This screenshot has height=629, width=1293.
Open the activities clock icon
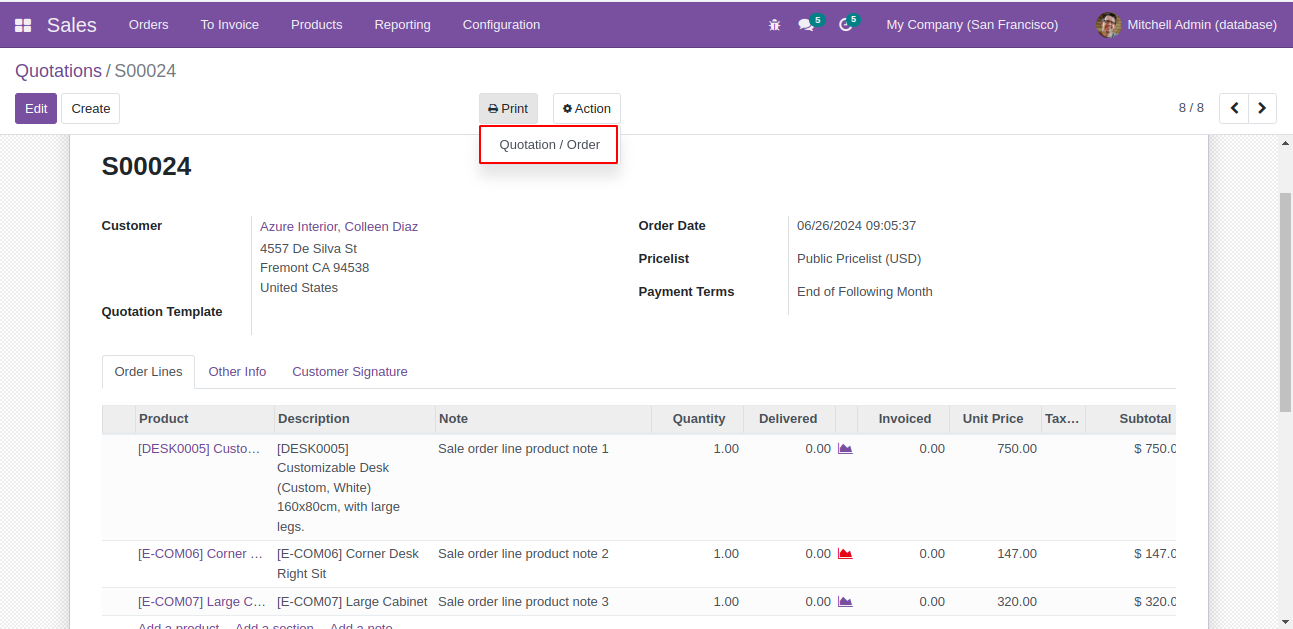[x=846, y=25]
